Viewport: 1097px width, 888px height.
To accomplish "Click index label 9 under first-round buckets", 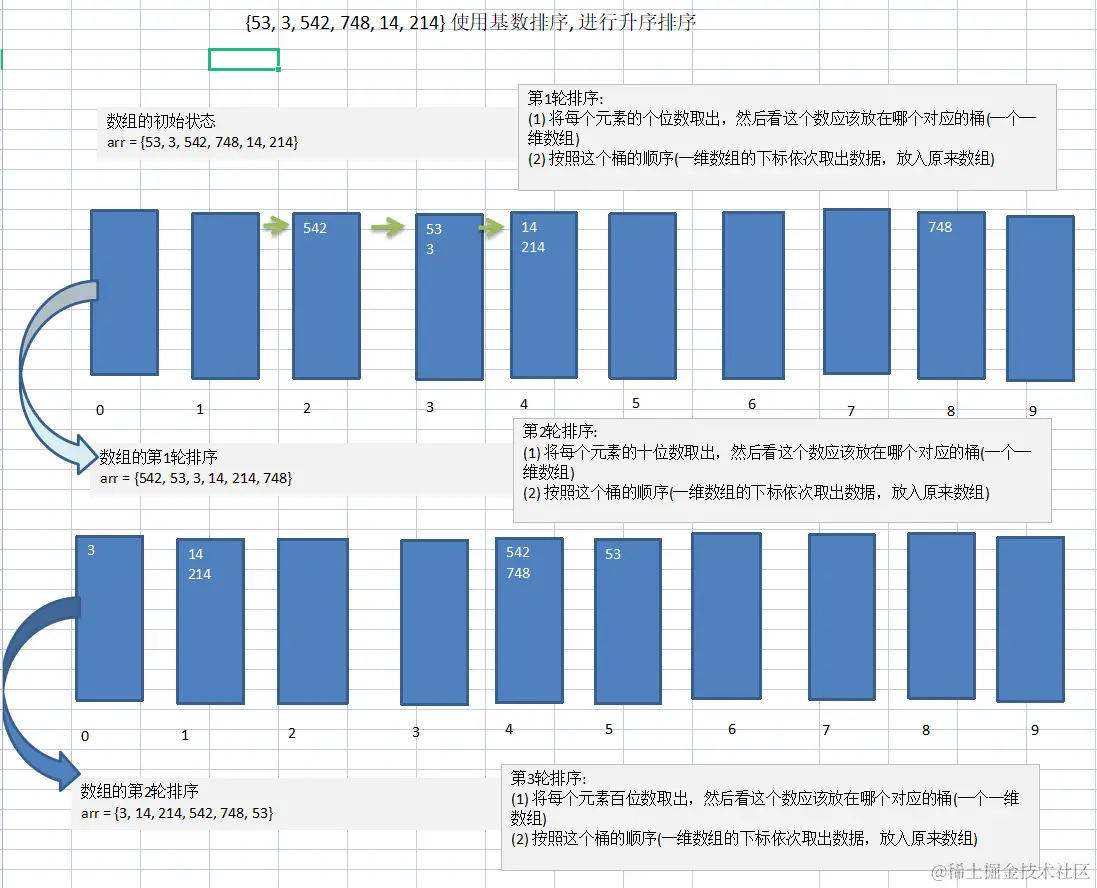I will pyautogui.click(x=1033, y=411).
